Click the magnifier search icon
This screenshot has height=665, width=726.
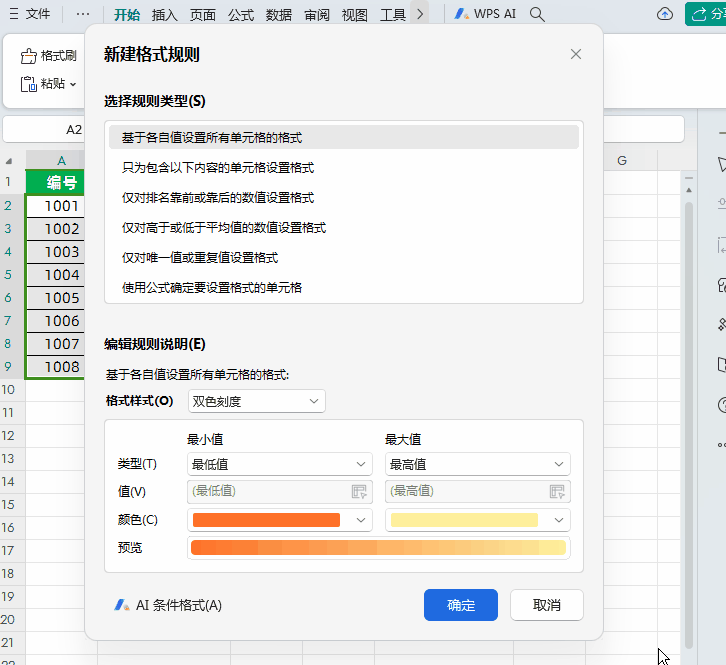pyautogui.click(x=537, y=14)
